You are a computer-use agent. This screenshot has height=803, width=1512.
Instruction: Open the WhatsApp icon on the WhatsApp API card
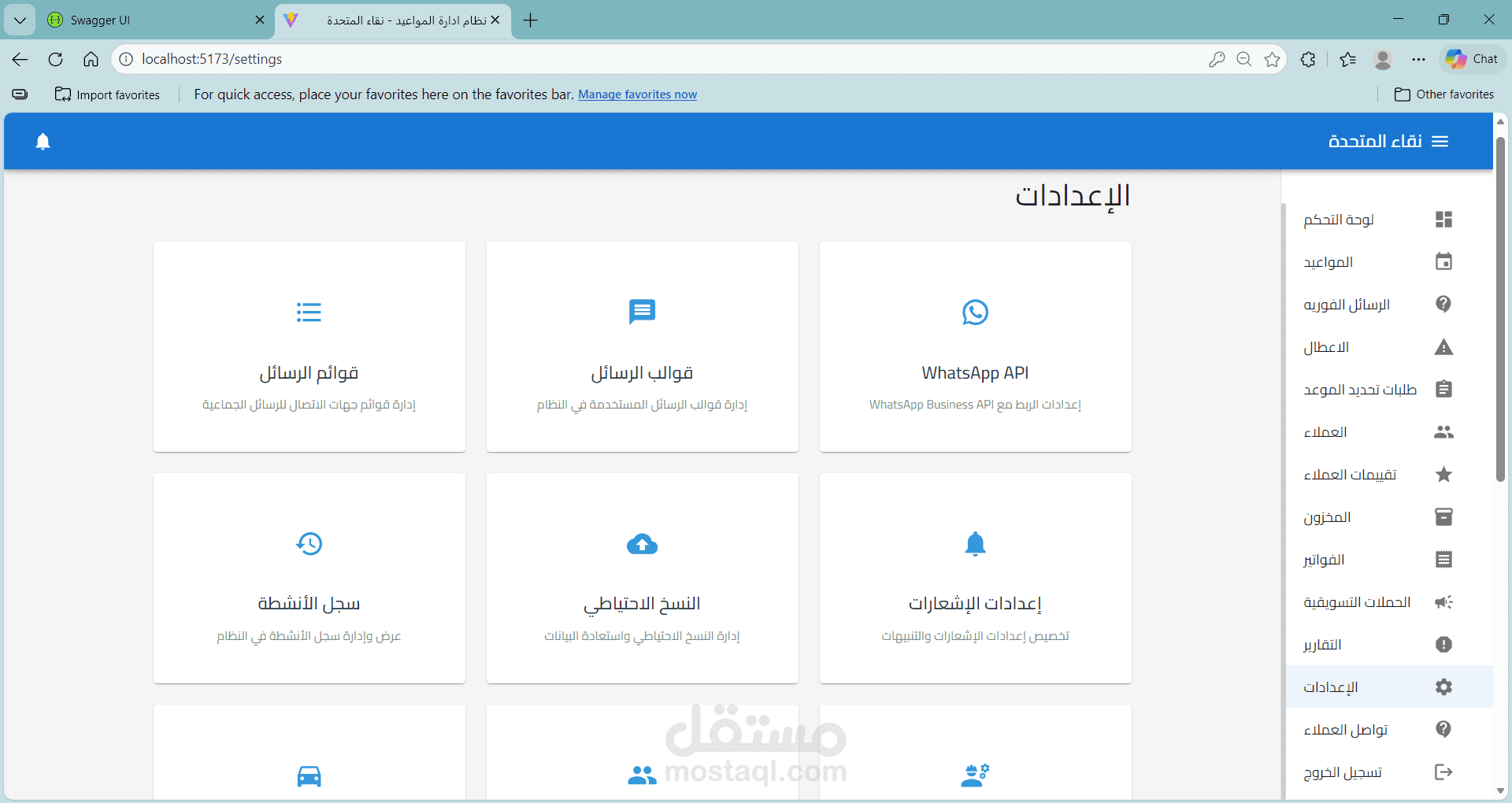975,313
